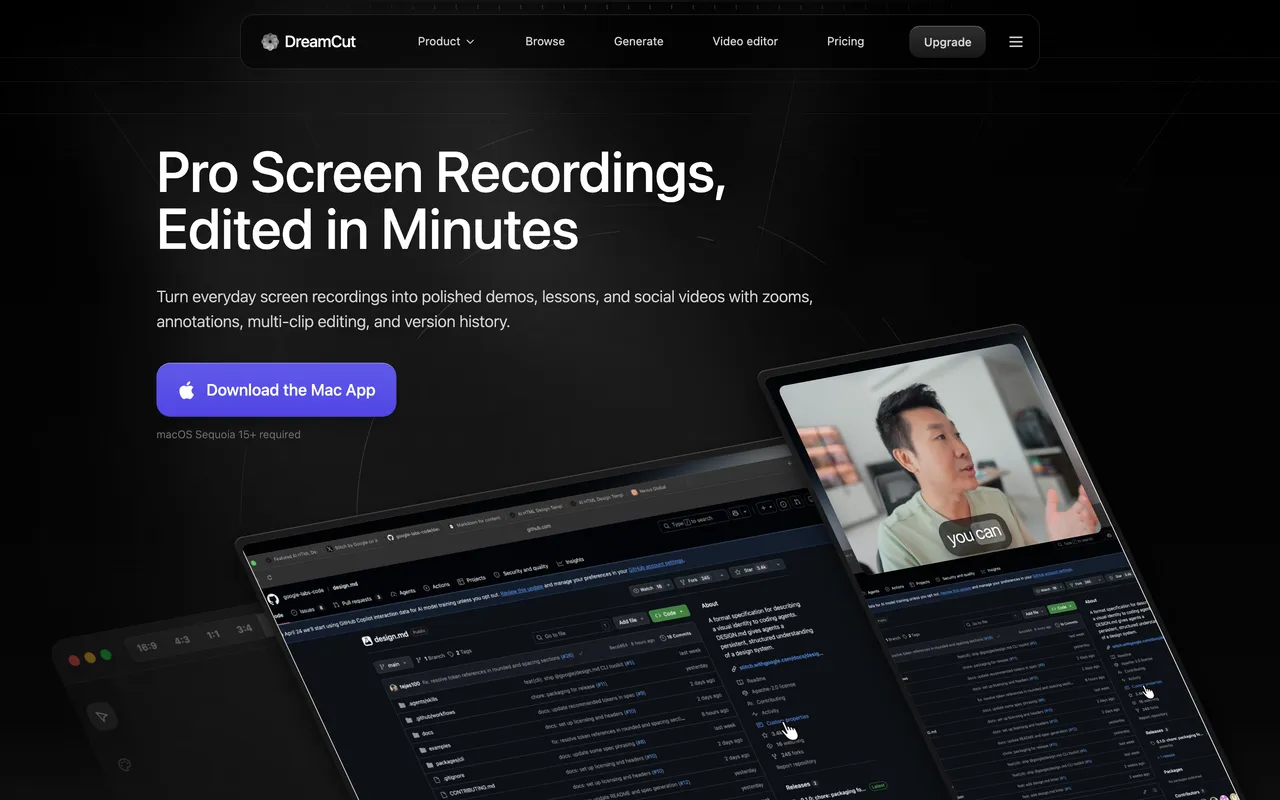Expand the Product dropdown menu

[x=446, y=42]
